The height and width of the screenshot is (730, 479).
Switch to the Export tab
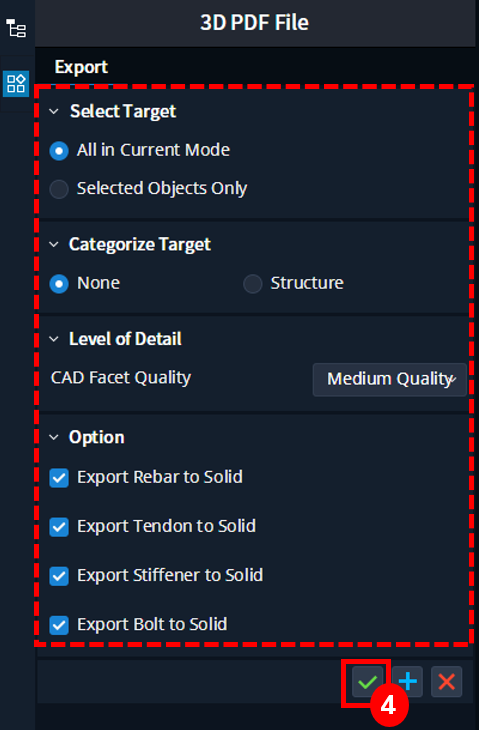[81, 68]
